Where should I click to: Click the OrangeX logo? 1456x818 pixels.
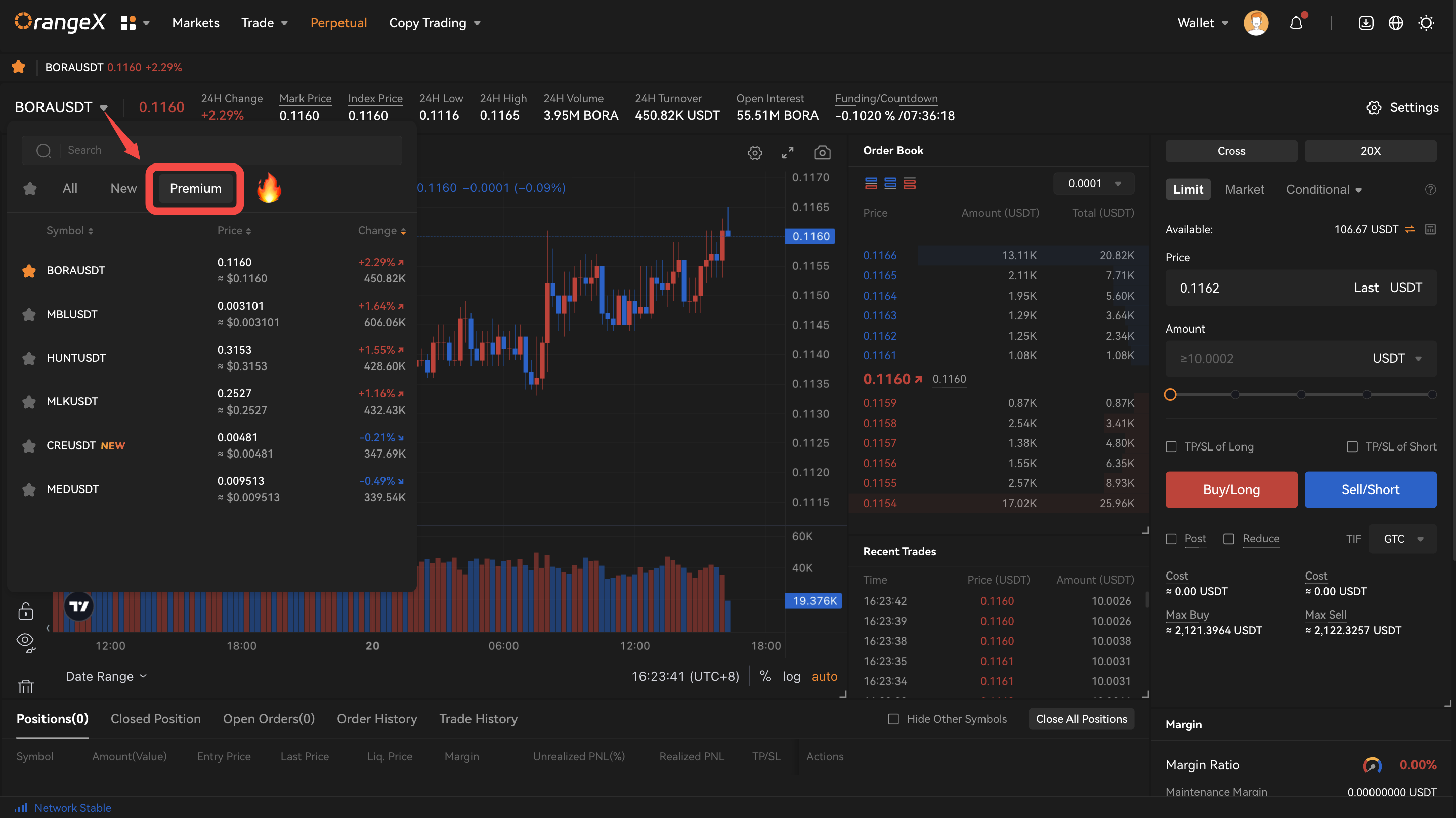point(60,23)
